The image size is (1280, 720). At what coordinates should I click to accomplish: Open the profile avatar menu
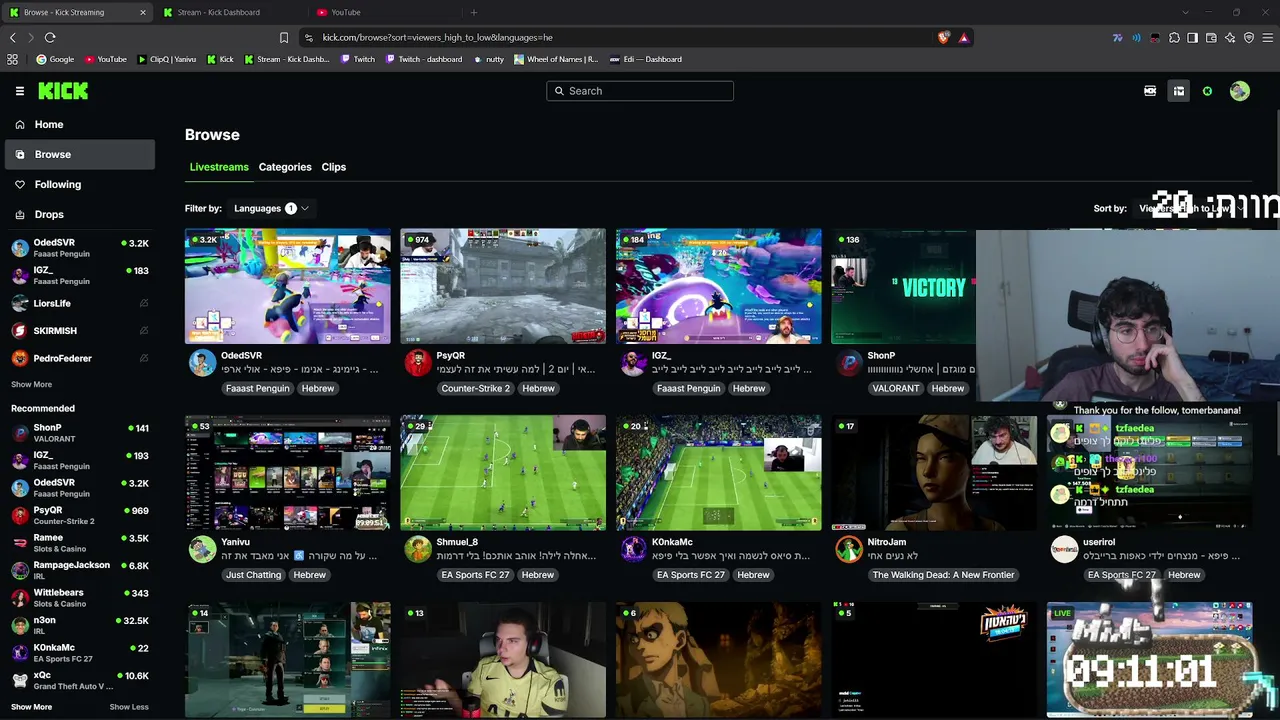tap(1240, 91)
